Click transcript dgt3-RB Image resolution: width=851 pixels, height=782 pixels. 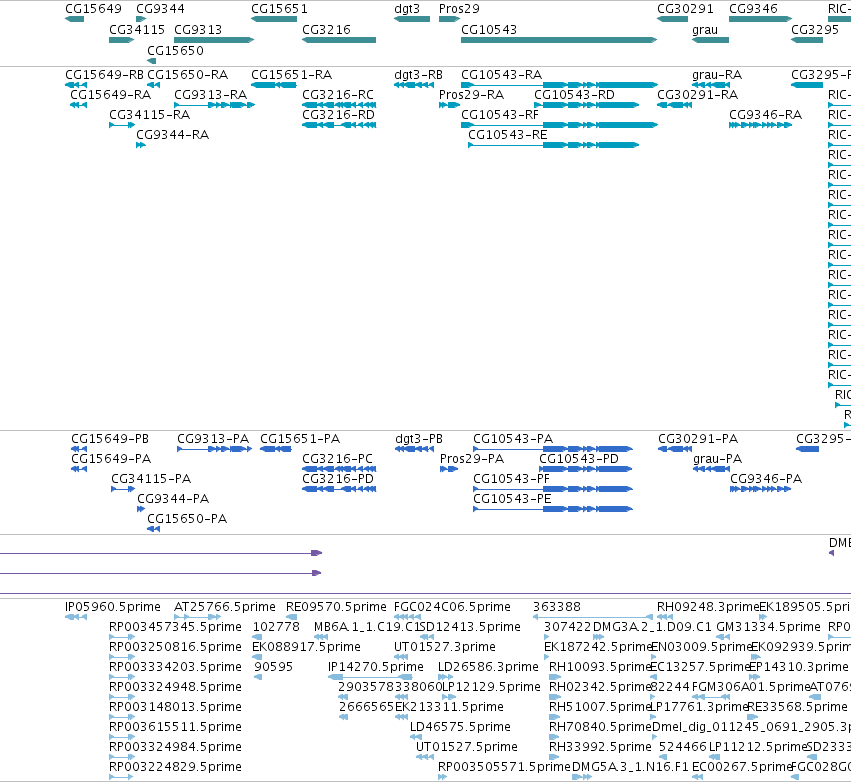pyautogui.click(x=414, y=85)
